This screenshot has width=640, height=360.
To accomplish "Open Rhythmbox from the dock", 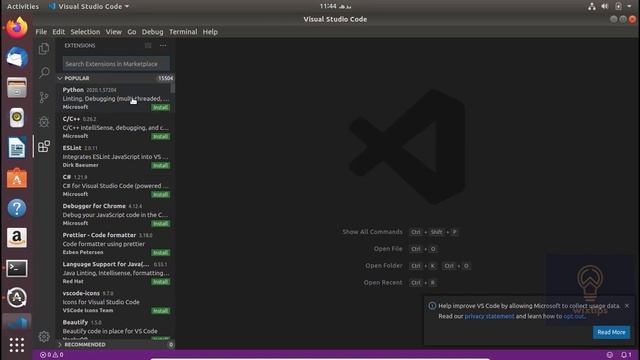I will pyautogui.click(x=17, y=118).
